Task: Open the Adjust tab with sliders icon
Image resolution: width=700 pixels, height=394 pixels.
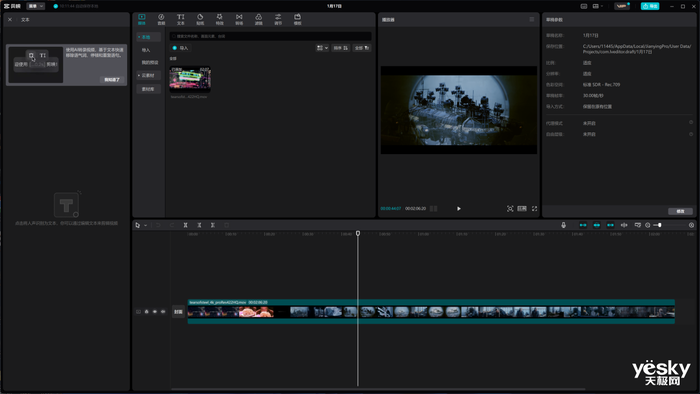Action: (278, 19)
